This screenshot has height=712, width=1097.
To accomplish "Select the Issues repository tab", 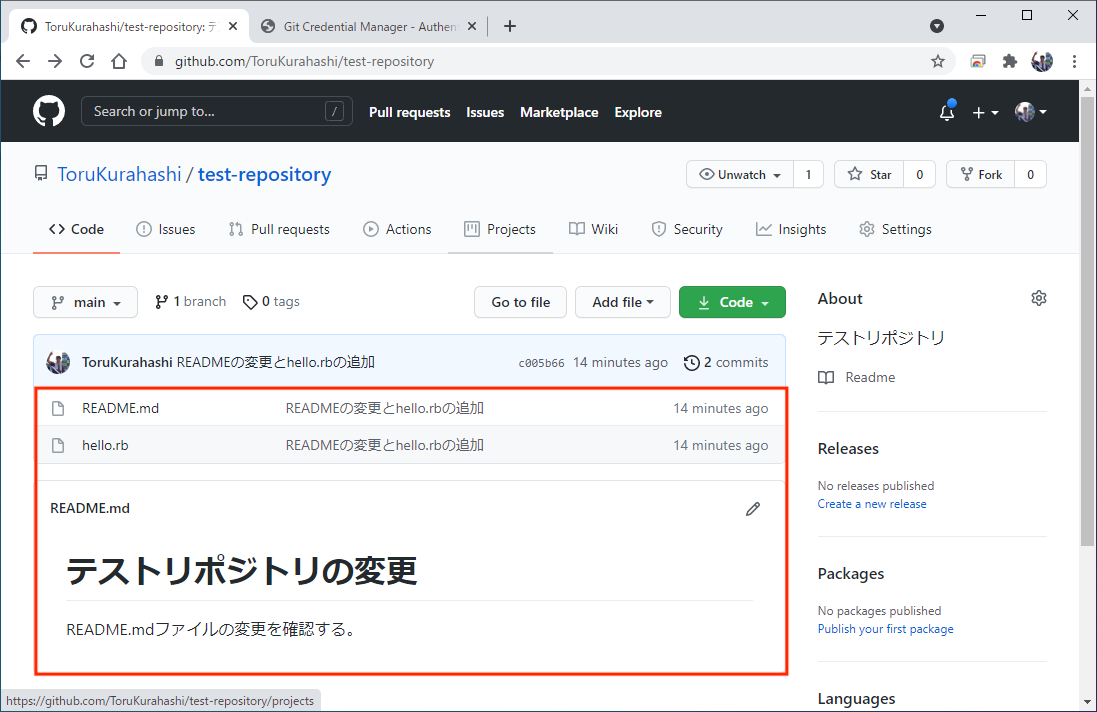I will click(x=166, y=229).
